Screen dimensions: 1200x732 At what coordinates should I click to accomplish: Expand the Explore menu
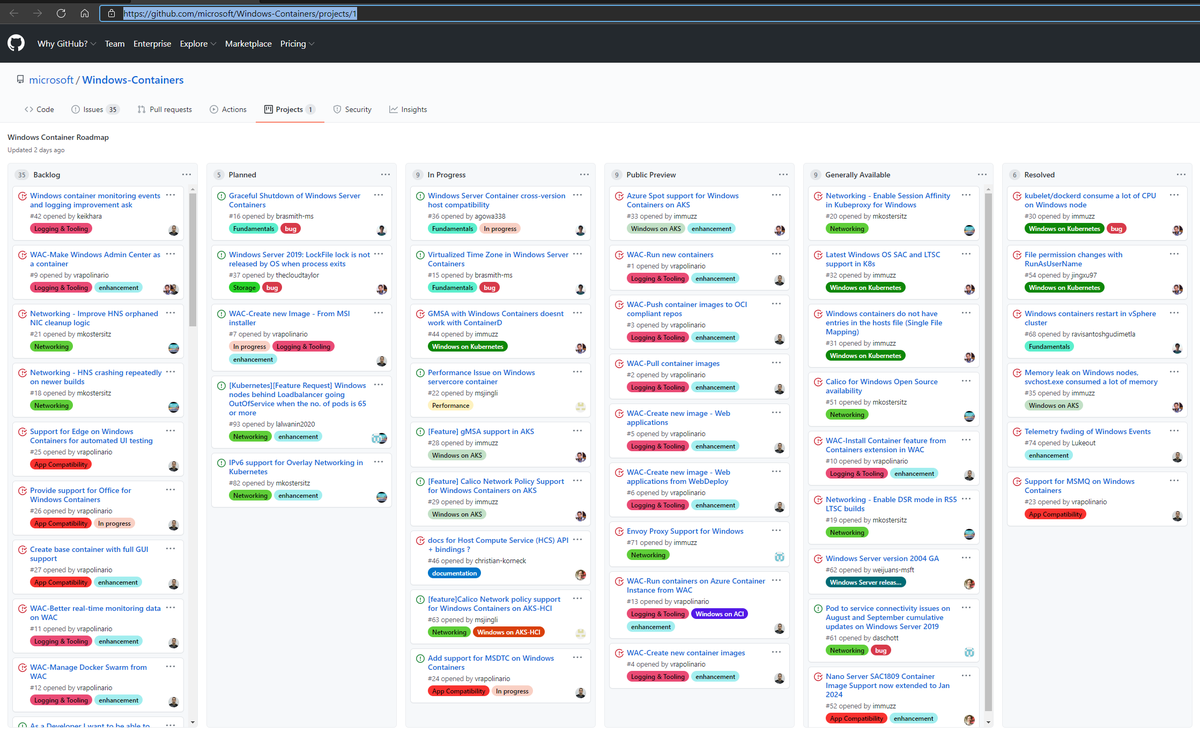click(197, 44)
